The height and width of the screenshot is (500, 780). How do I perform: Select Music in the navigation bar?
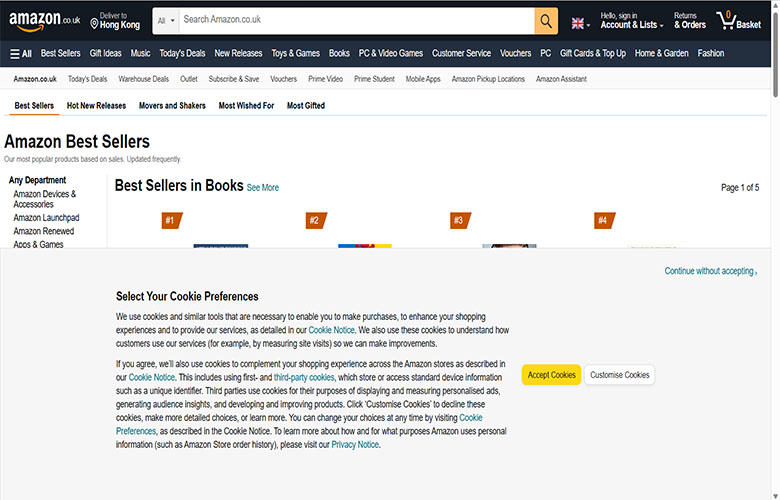point(140,53)
